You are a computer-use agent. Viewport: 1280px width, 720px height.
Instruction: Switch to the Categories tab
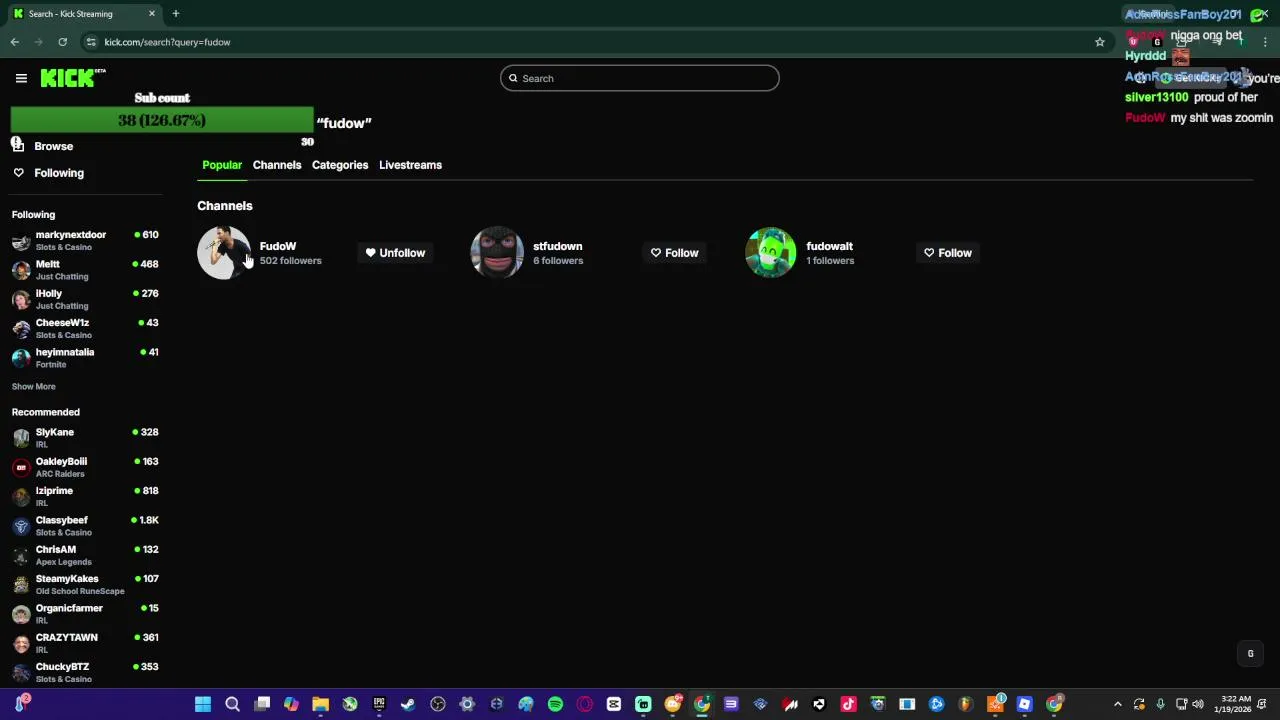pyautogui.click(x=340, y=165)
